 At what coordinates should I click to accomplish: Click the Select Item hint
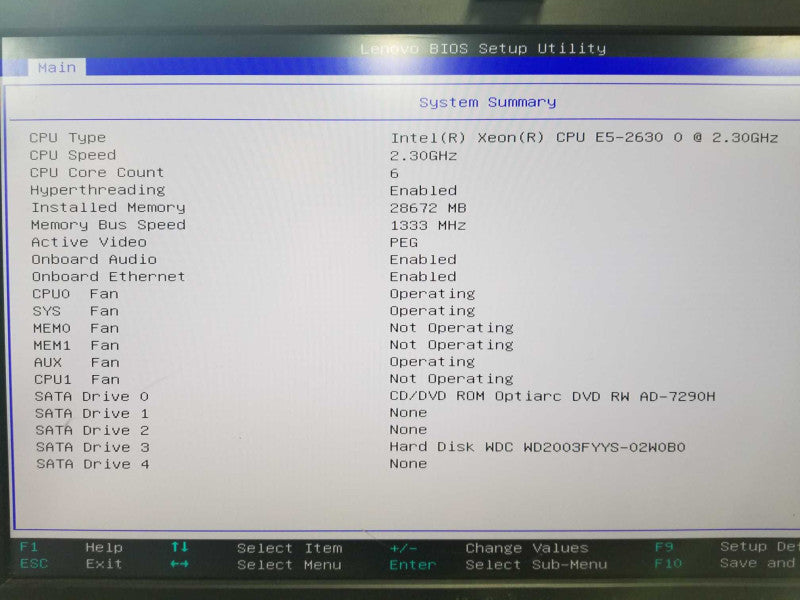(x=289, y=548)
